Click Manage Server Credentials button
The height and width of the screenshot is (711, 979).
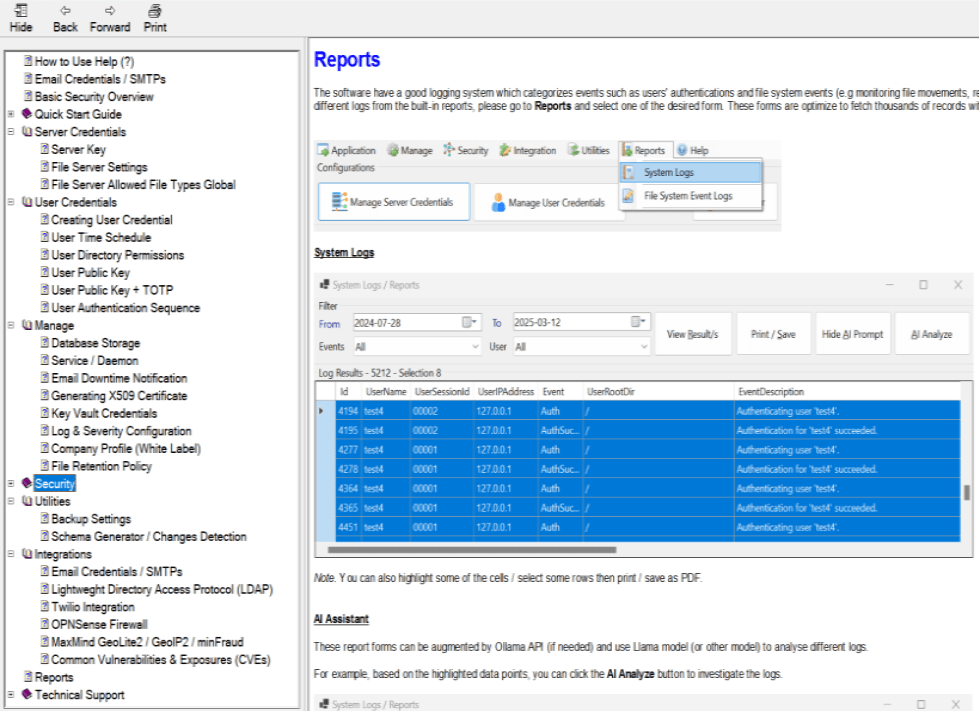coord(394,202)
